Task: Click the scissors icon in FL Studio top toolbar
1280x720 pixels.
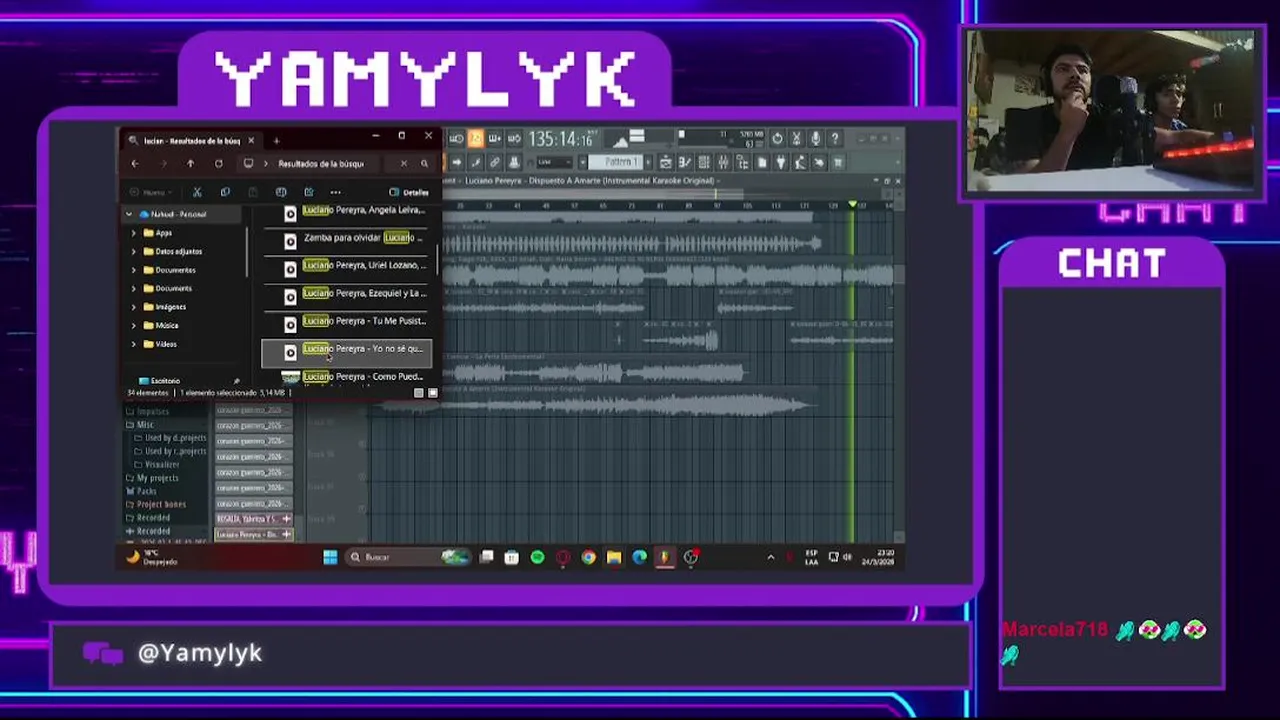Action: pos(796,139)
